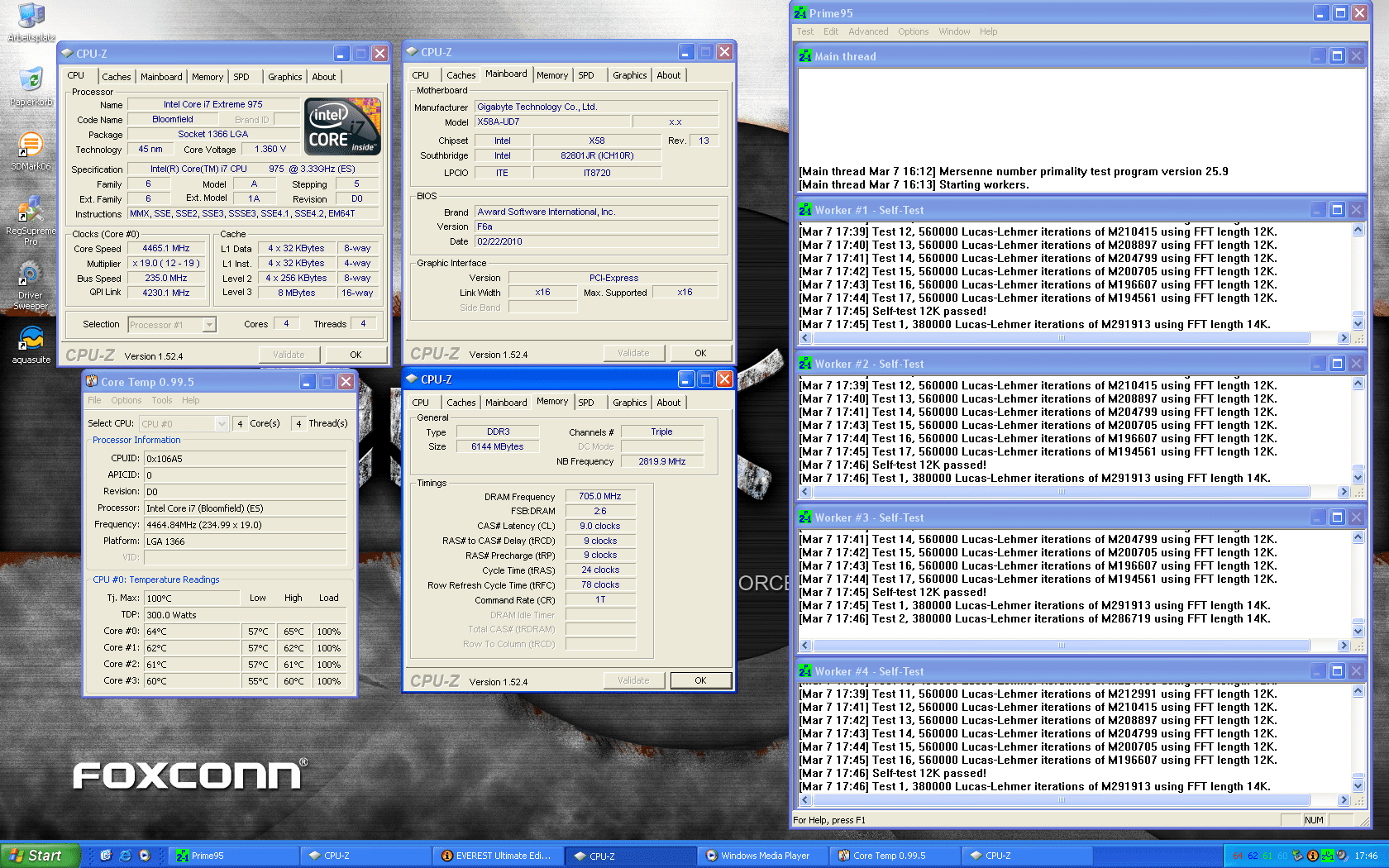Open the Processor #1 selection dropdown in CPU-Z

(209, 325)
